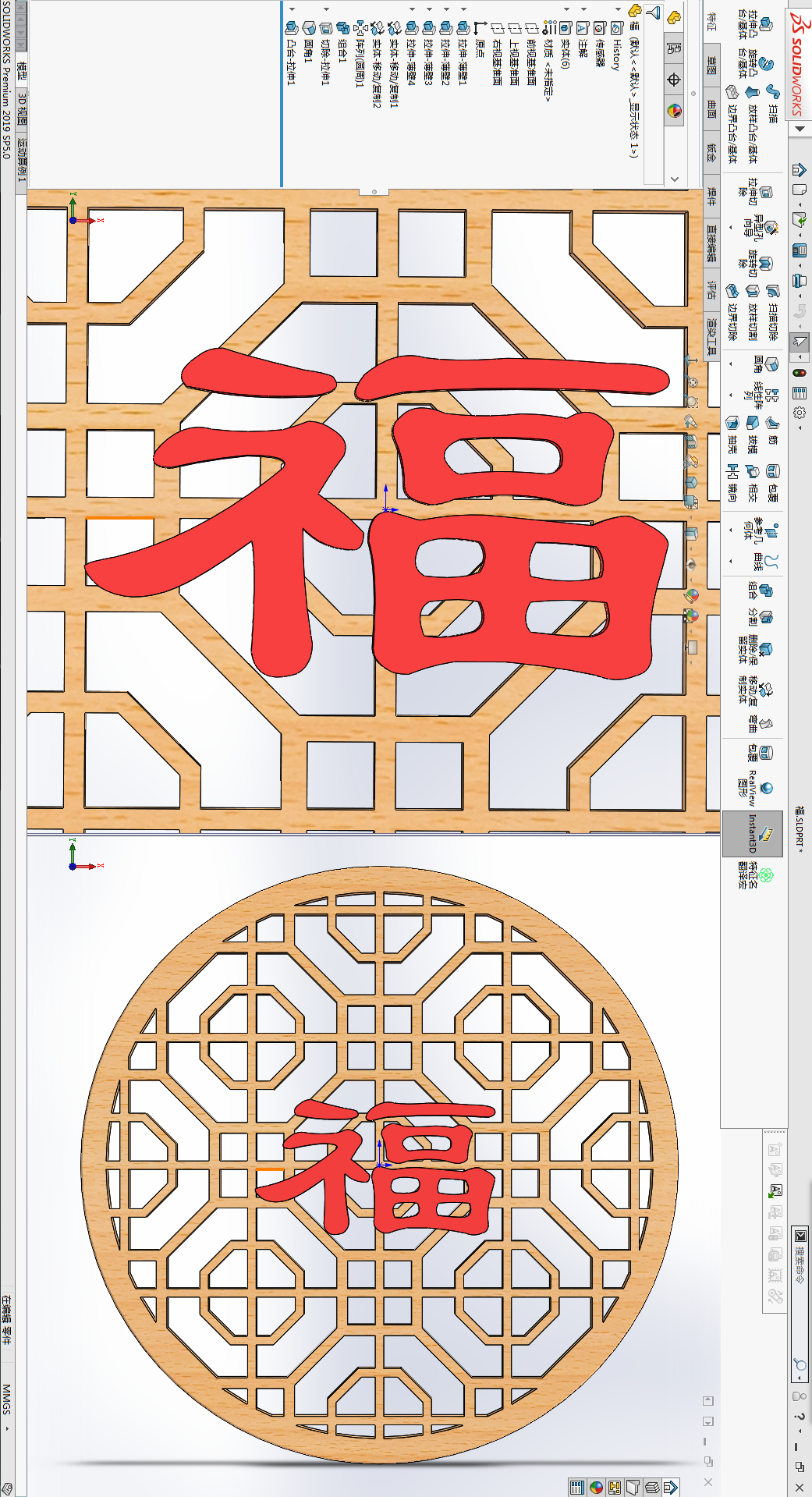Click the rebuild traffic light icon
812x1497 pixels.
point(800,373)
